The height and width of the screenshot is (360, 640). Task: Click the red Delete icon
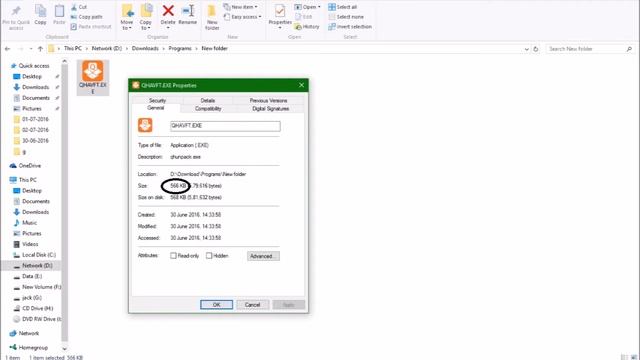click(x=168, y=11)
